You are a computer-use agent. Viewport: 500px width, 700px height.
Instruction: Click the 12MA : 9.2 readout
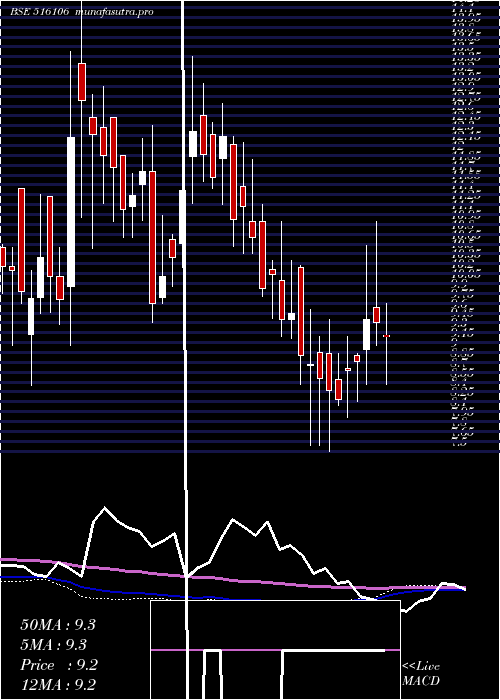[58, 685]
